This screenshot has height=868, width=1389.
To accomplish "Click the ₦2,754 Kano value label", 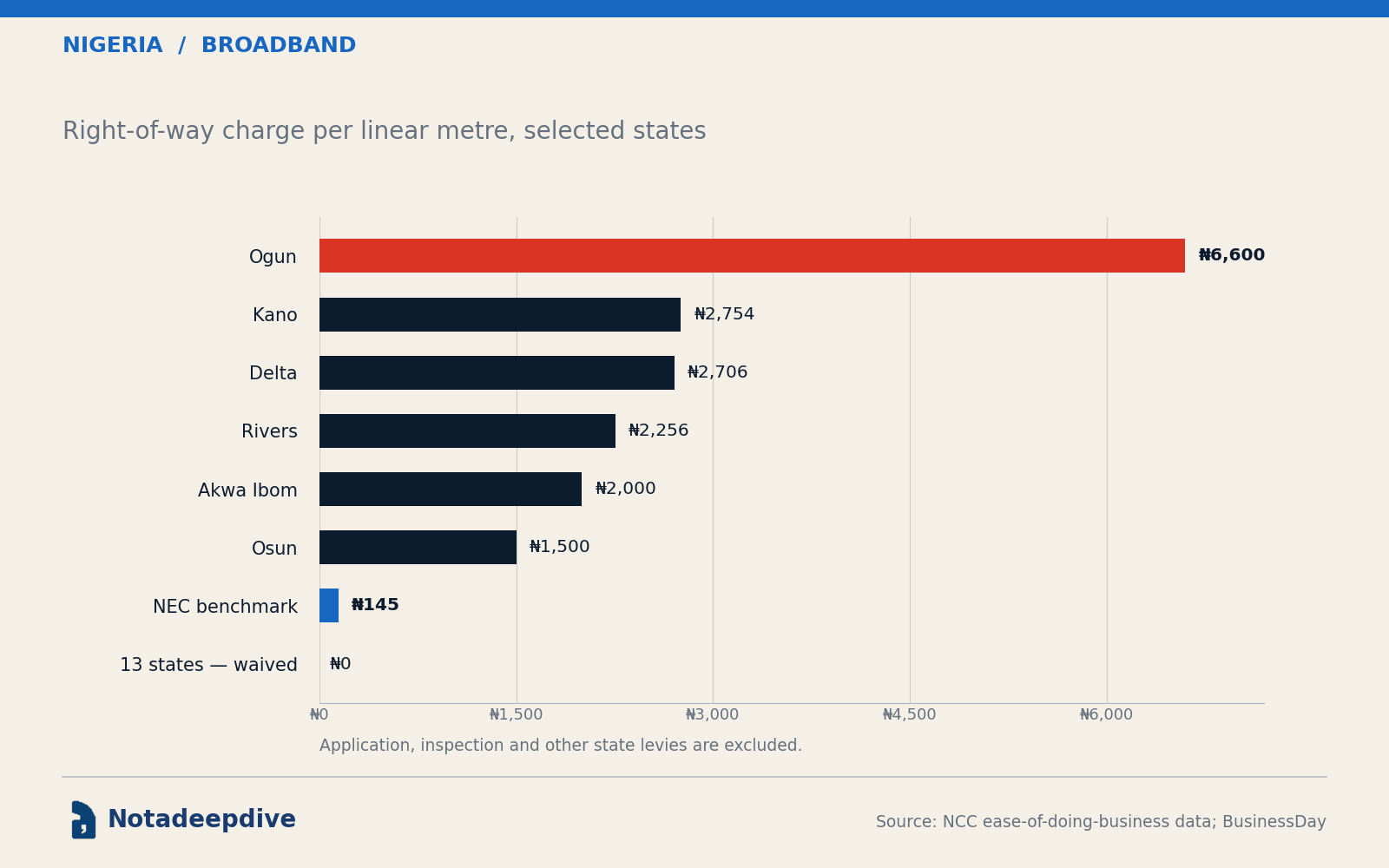I will (724, 314).
